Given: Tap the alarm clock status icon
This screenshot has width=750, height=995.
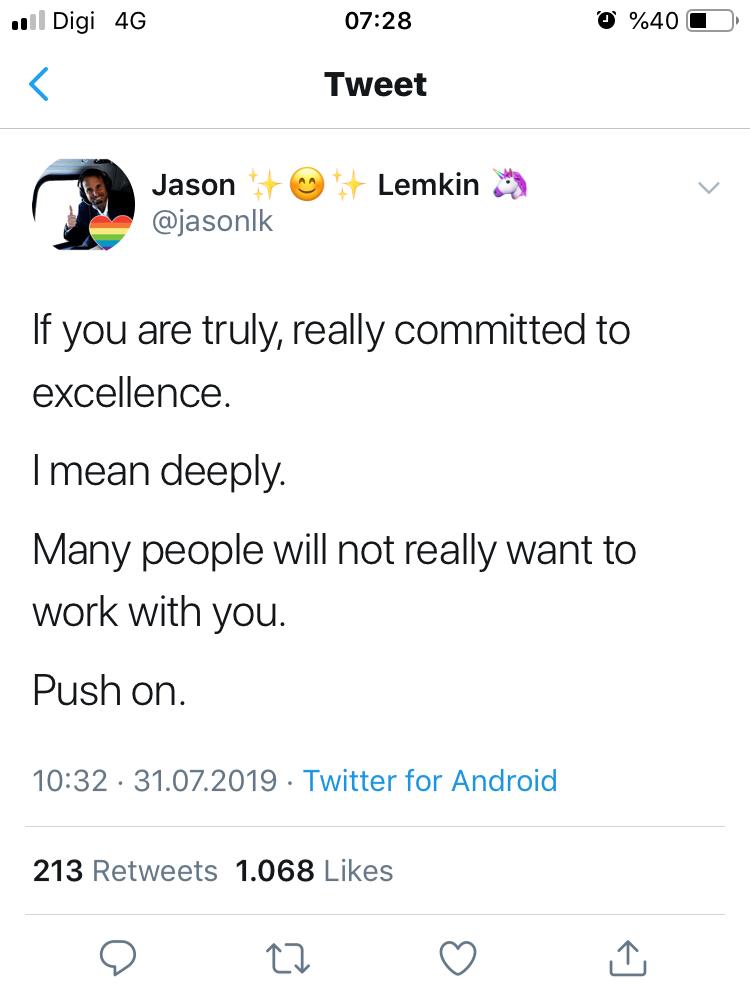Looking at the screenshot, I should 606,20.
